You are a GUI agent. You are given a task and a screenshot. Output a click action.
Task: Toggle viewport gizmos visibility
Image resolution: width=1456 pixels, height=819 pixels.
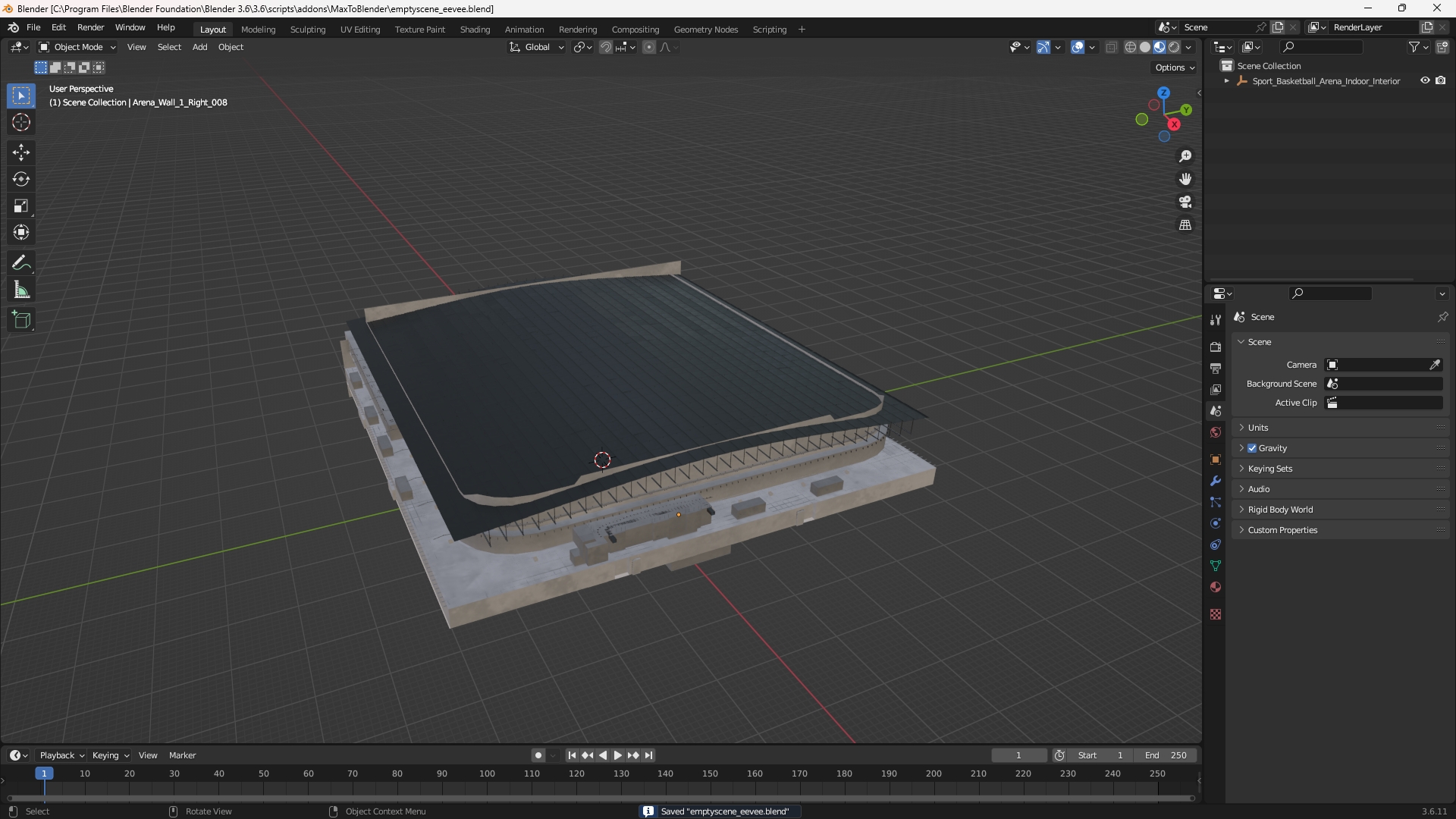[1043, 47]
